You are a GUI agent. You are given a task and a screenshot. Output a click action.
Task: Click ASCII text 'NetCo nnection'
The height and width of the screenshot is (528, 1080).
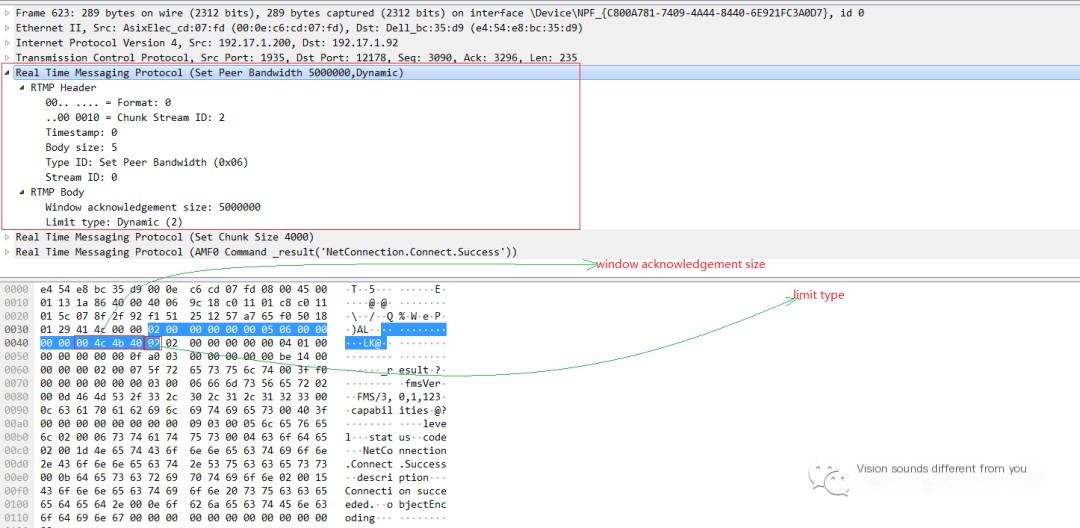[x=404, y=451]
